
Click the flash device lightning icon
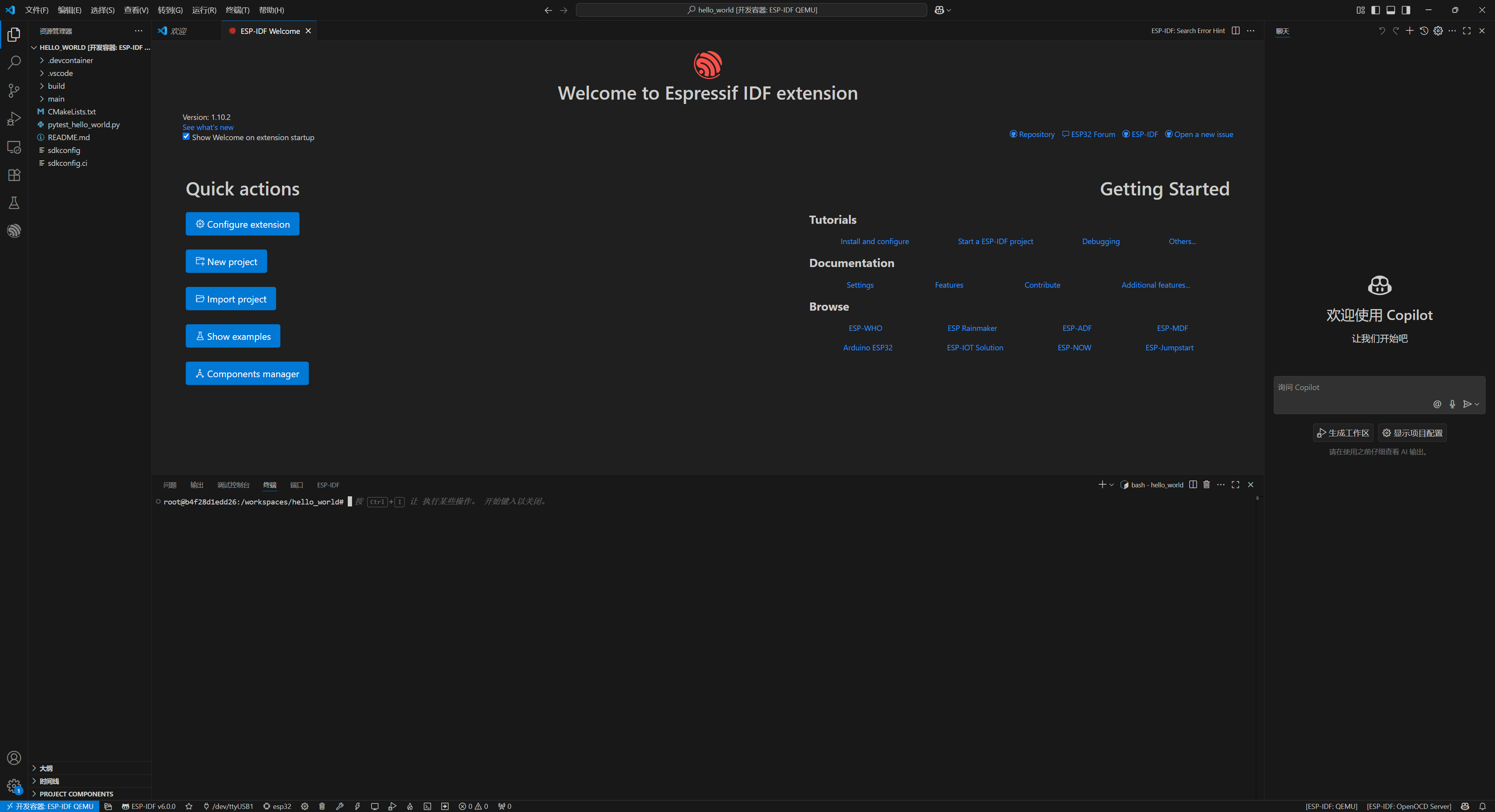click(357, 806)
